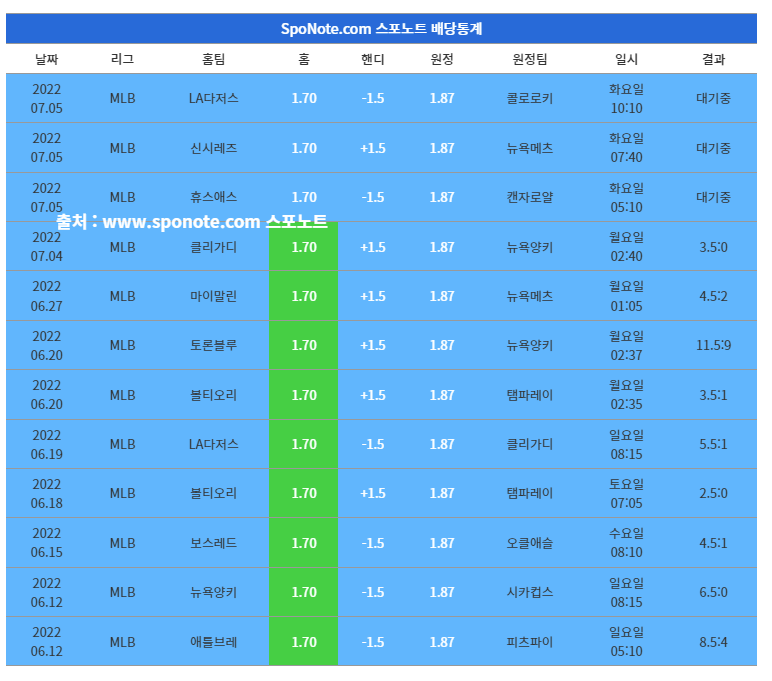Click away team 콜로로키
This screenshot has width=772, height=681.
click(x=529, y=98)
